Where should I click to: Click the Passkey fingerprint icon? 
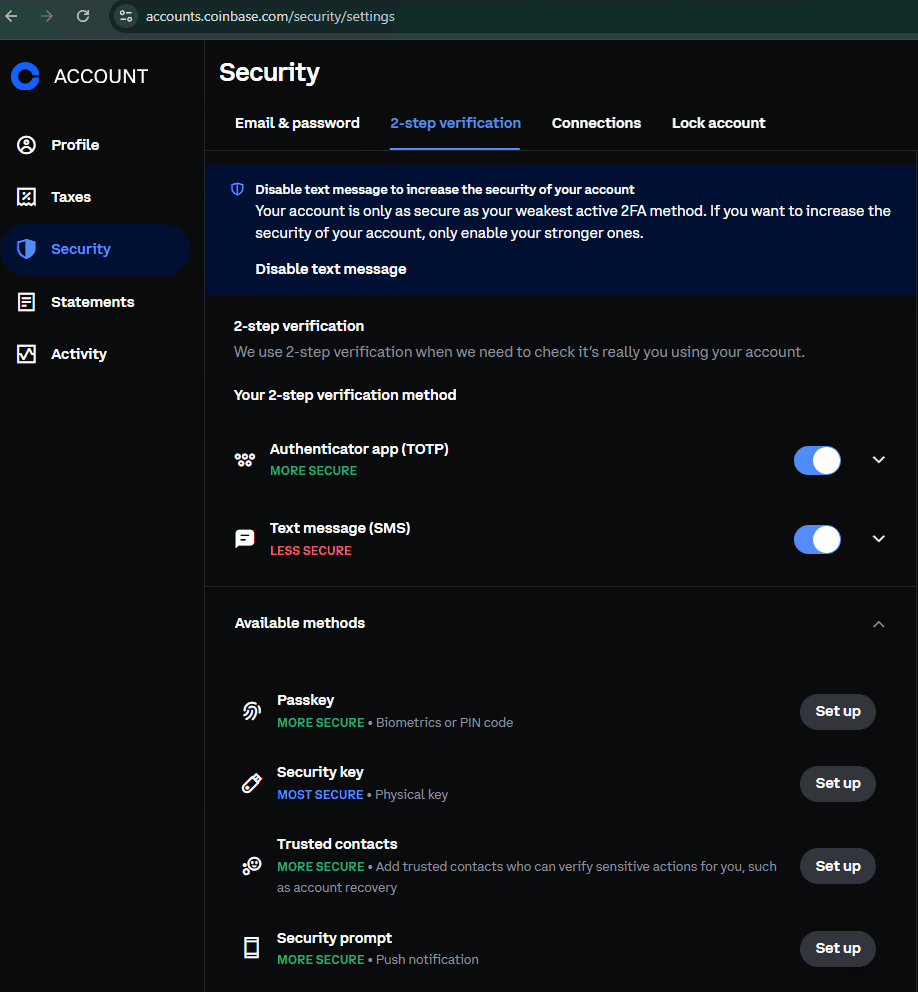(x=251, y=711)
